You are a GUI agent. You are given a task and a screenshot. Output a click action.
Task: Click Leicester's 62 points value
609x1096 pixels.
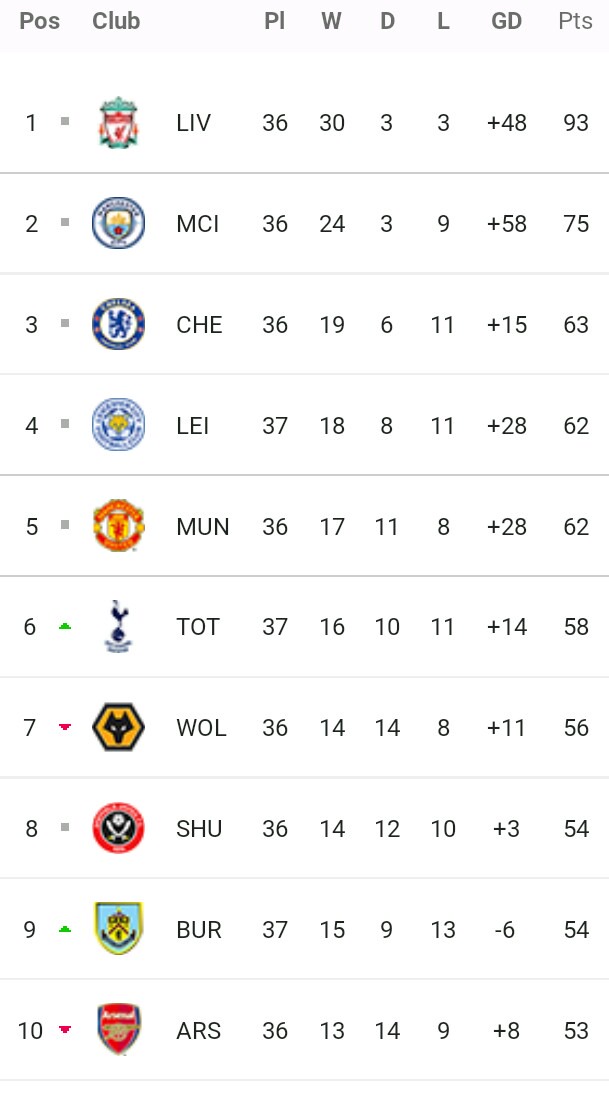(576, 425)
